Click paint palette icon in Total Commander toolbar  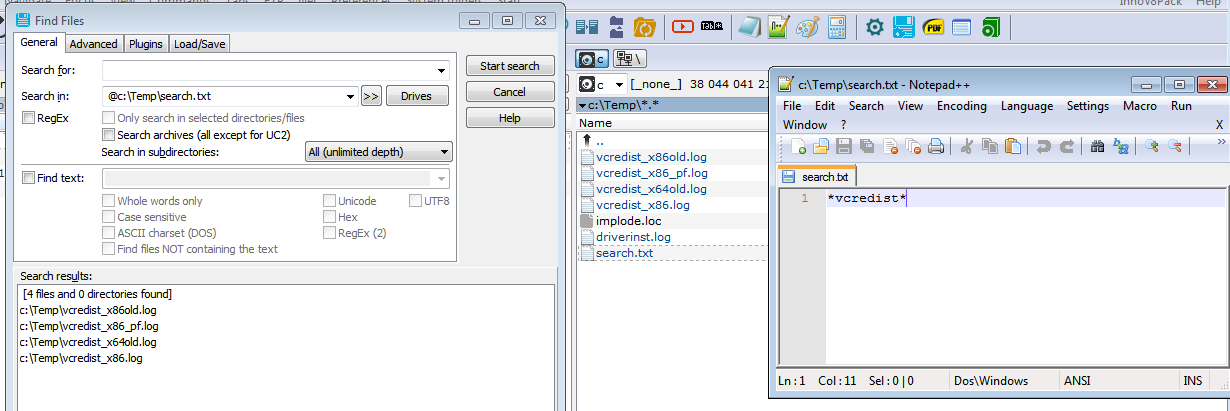click(808, 27)
